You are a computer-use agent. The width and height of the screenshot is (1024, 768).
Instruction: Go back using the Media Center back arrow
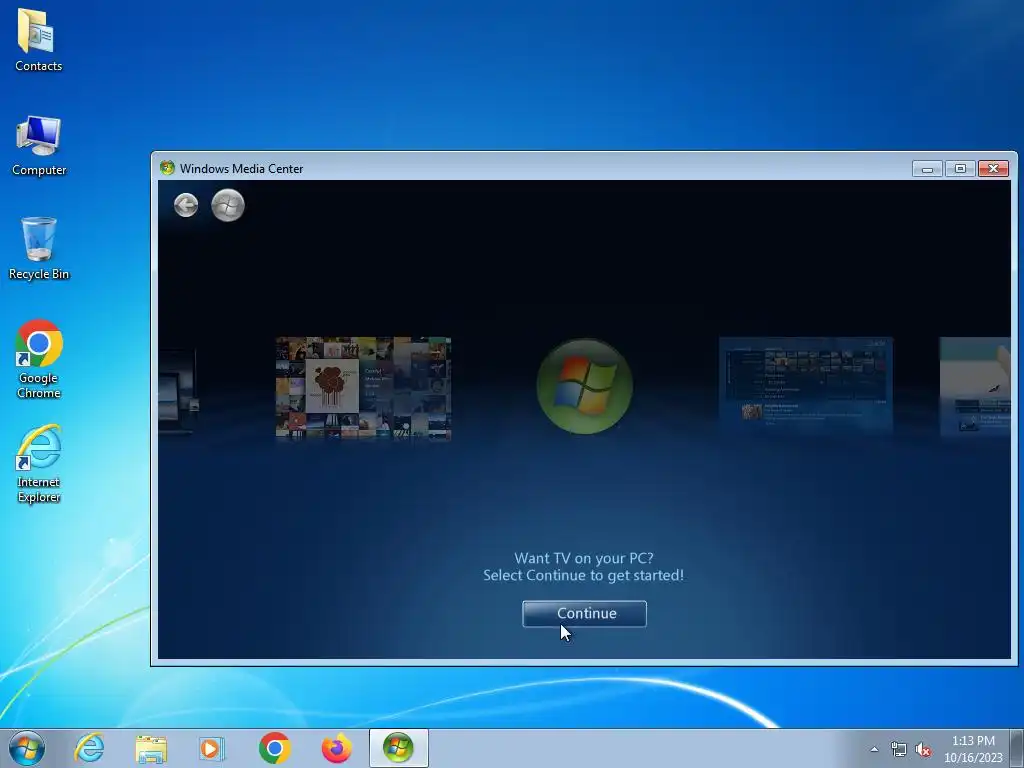pyautogui.click(x=186, y=205)
